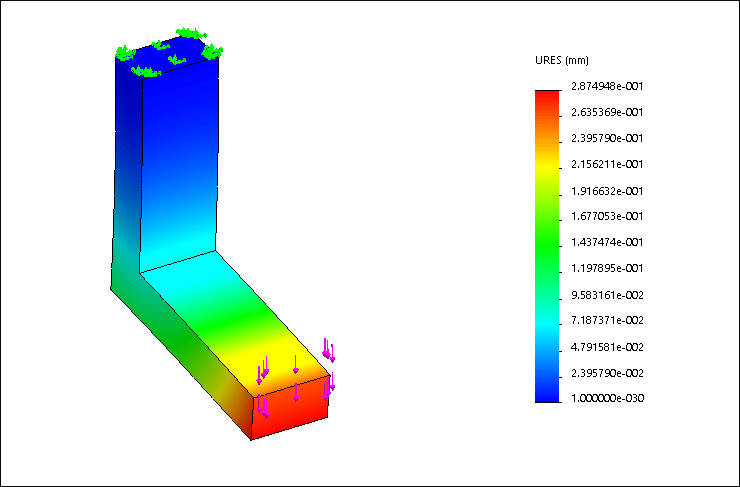Select legend value 2.156211e-001

(x=607, y=164)
